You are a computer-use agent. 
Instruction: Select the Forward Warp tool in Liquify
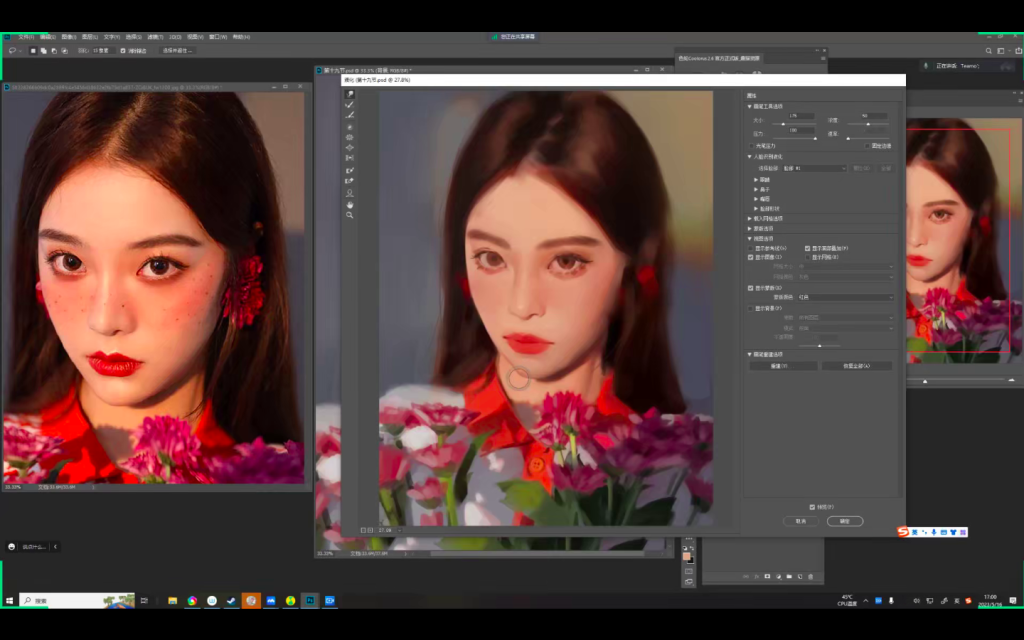point(350,94)
